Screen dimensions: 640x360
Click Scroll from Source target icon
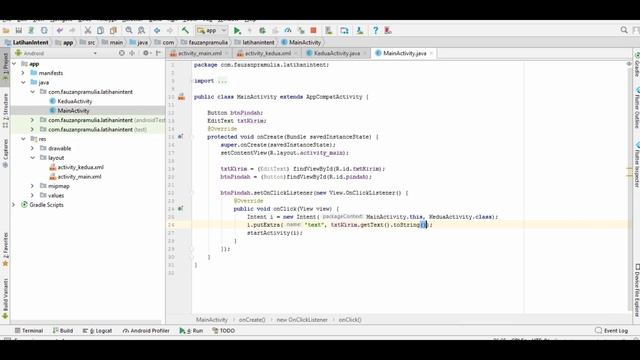[x=122, y=53]
